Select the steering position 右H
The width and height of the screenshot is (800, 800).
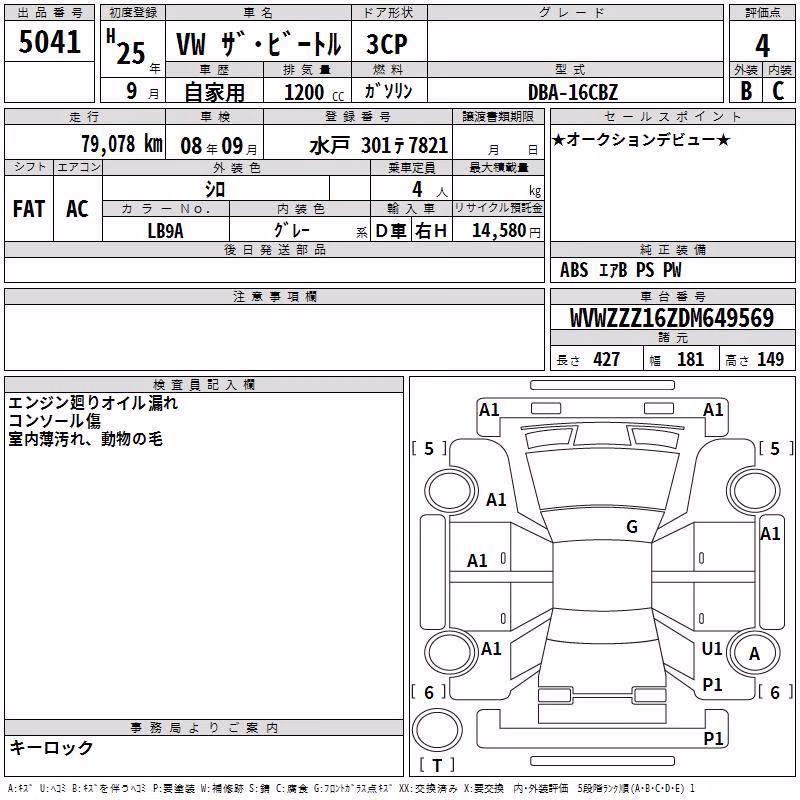431,231
